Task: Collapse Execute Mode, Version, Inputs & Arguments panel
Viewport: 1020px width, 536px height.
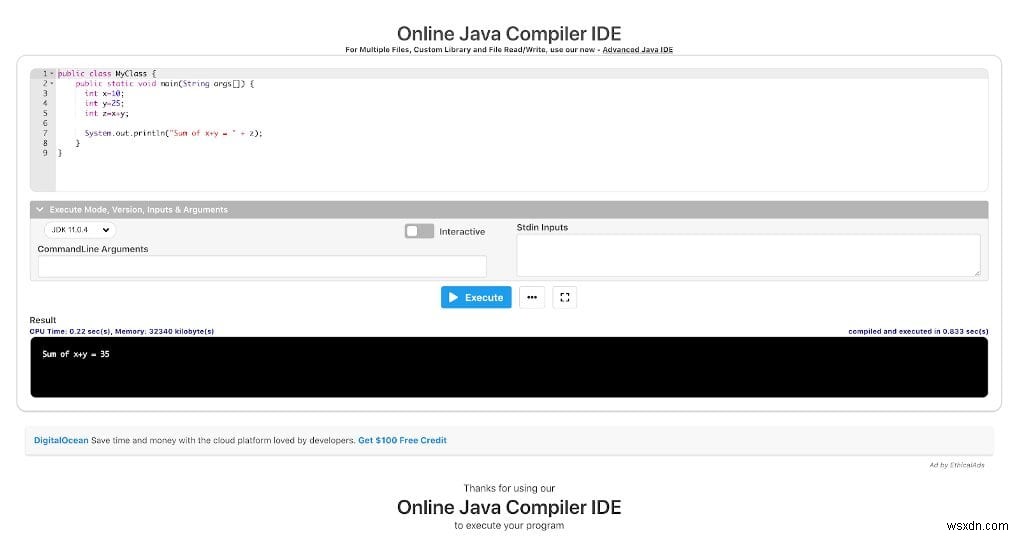Action: (x=509, y=209)
